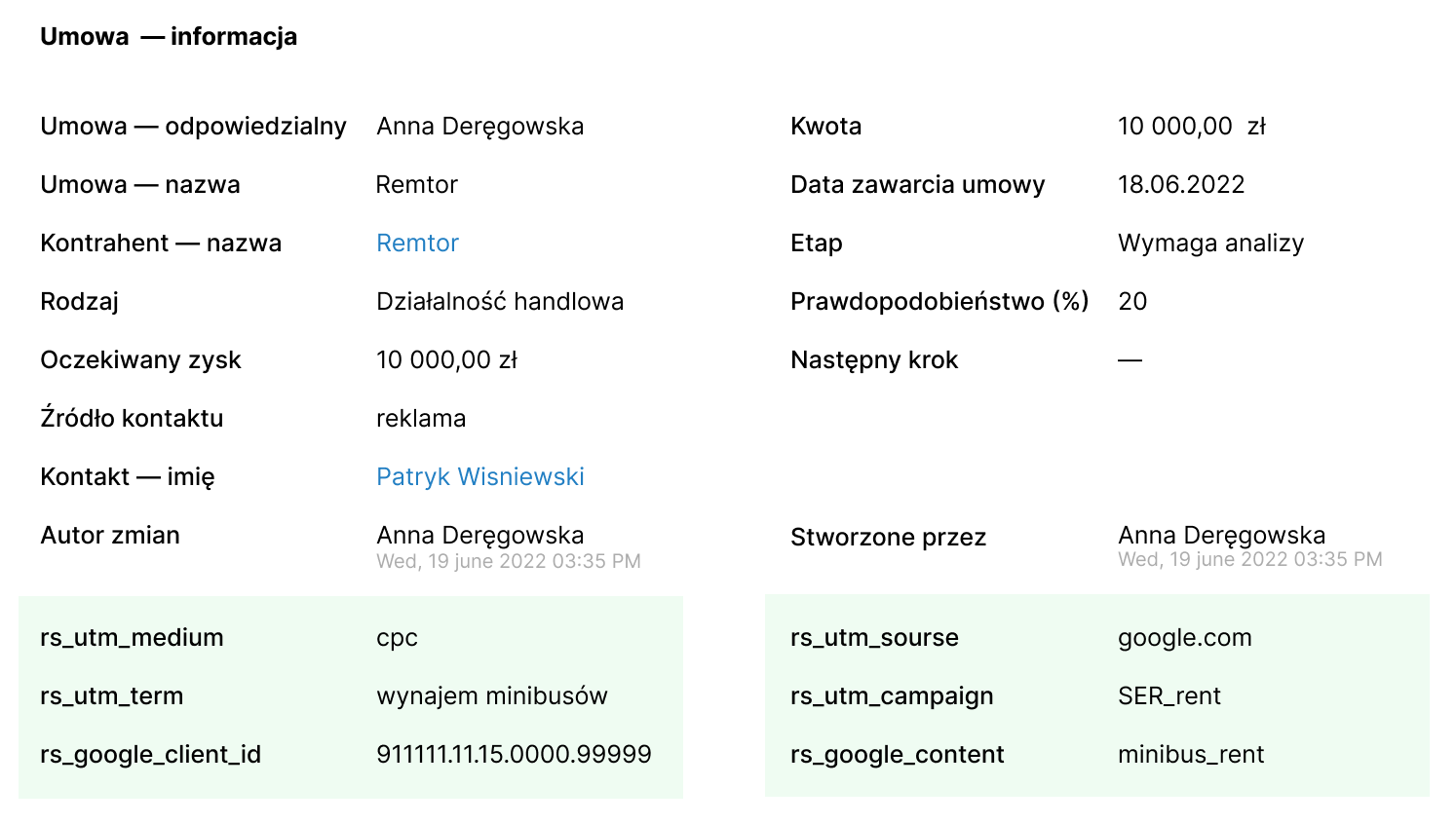The height and width of the screenshot is (825, 1456).
Task: Select the rs_google_client_id number
Action: (x=514, y=755)
